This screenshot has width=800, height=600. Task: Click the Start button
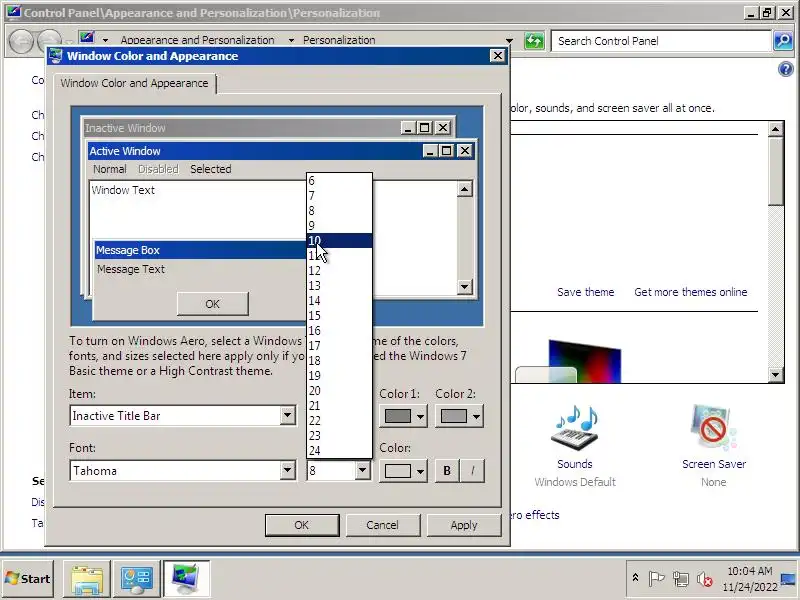coord(28,579)
